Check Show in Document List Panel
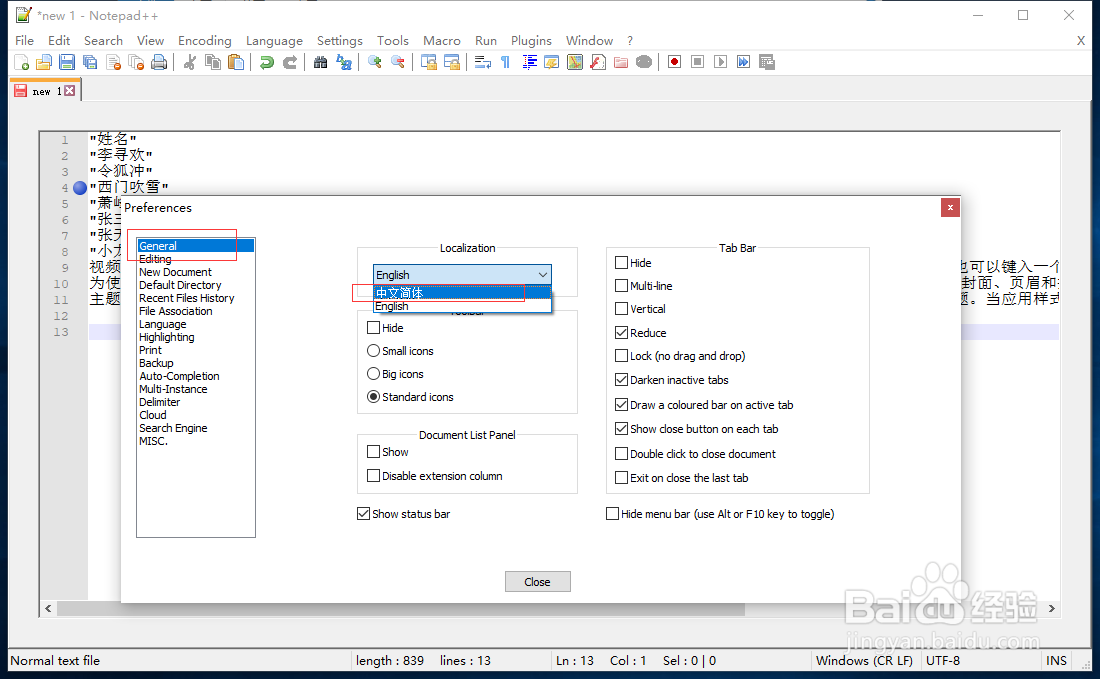 click(x=373, y=452)
